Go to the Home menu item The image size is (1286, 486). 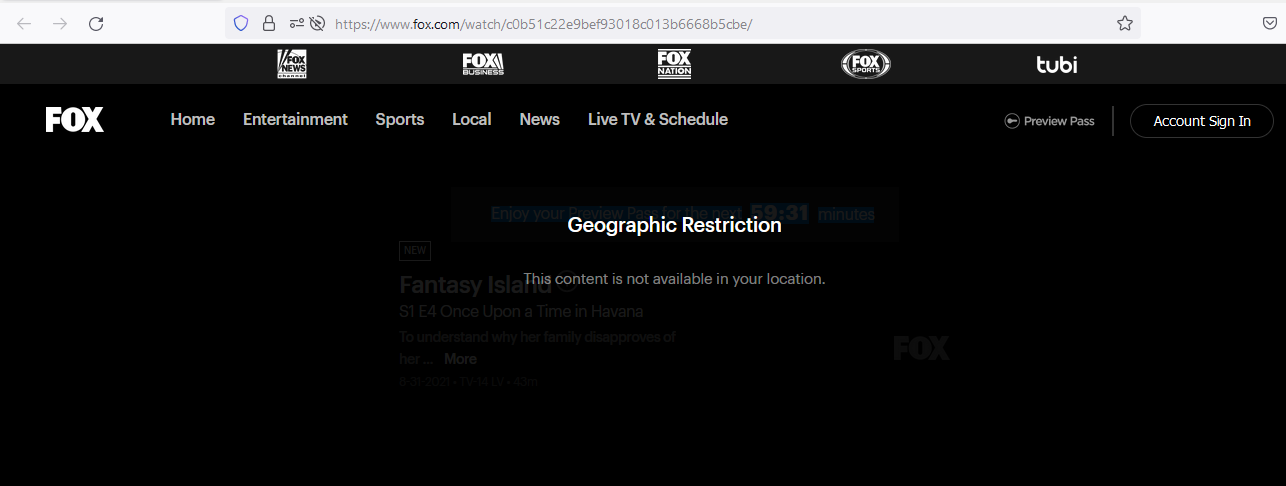pos(193,119)
